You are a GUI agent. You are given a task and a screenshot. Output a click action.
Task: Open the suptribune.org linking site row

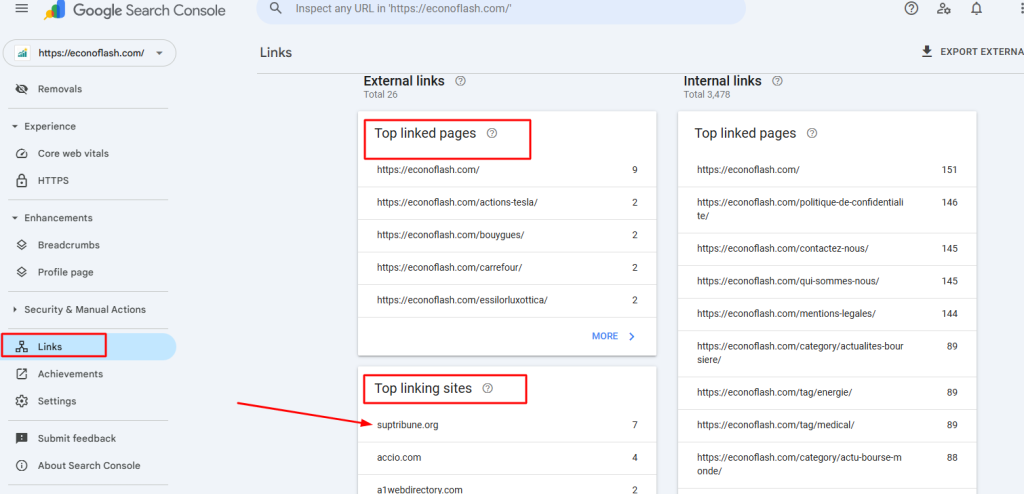507,425
